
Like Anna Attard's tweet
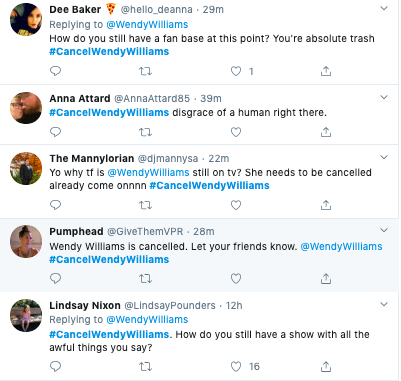coord(236,132)
